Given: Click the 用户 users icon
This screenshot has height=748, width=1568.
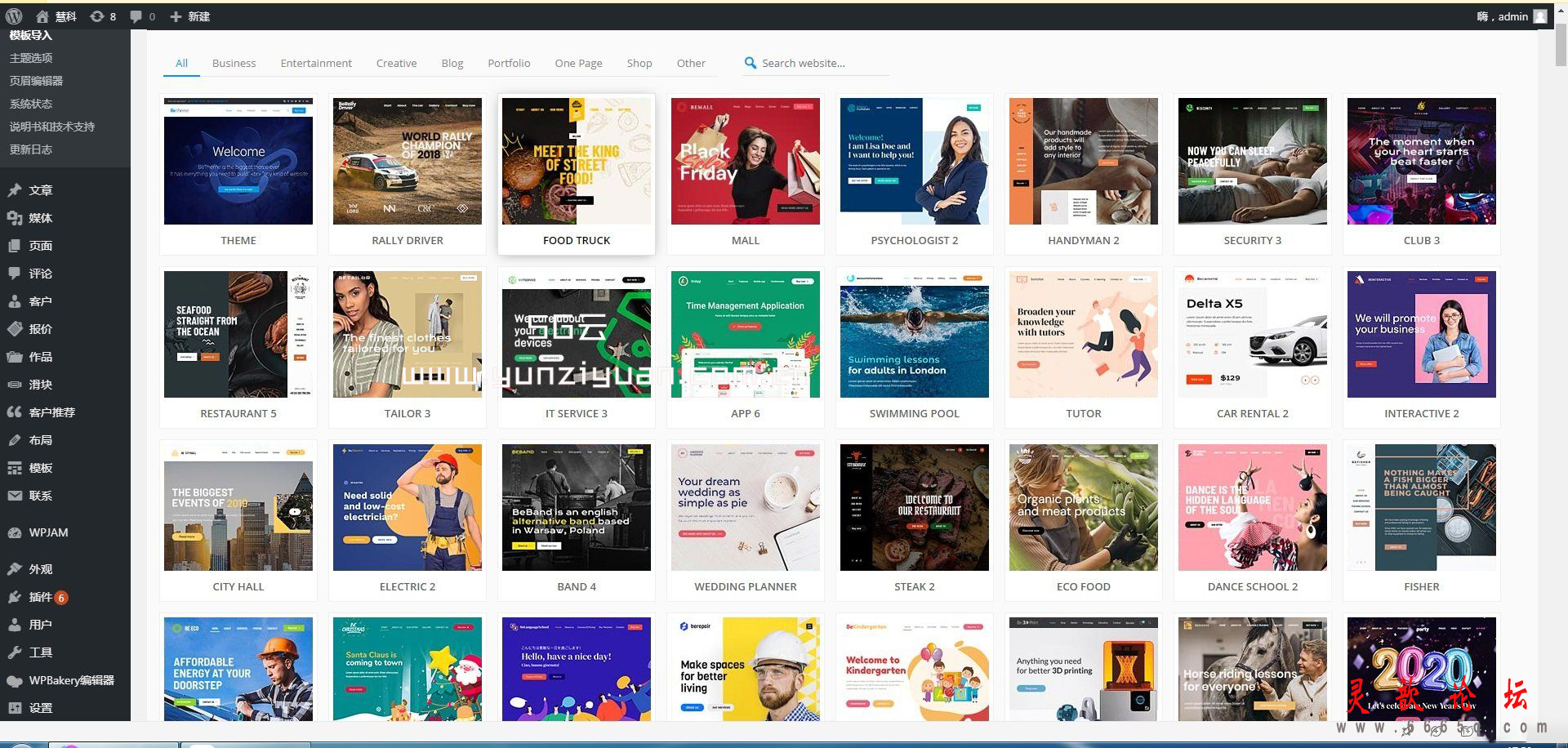Looking at the screenshot, I should [15, 625].
